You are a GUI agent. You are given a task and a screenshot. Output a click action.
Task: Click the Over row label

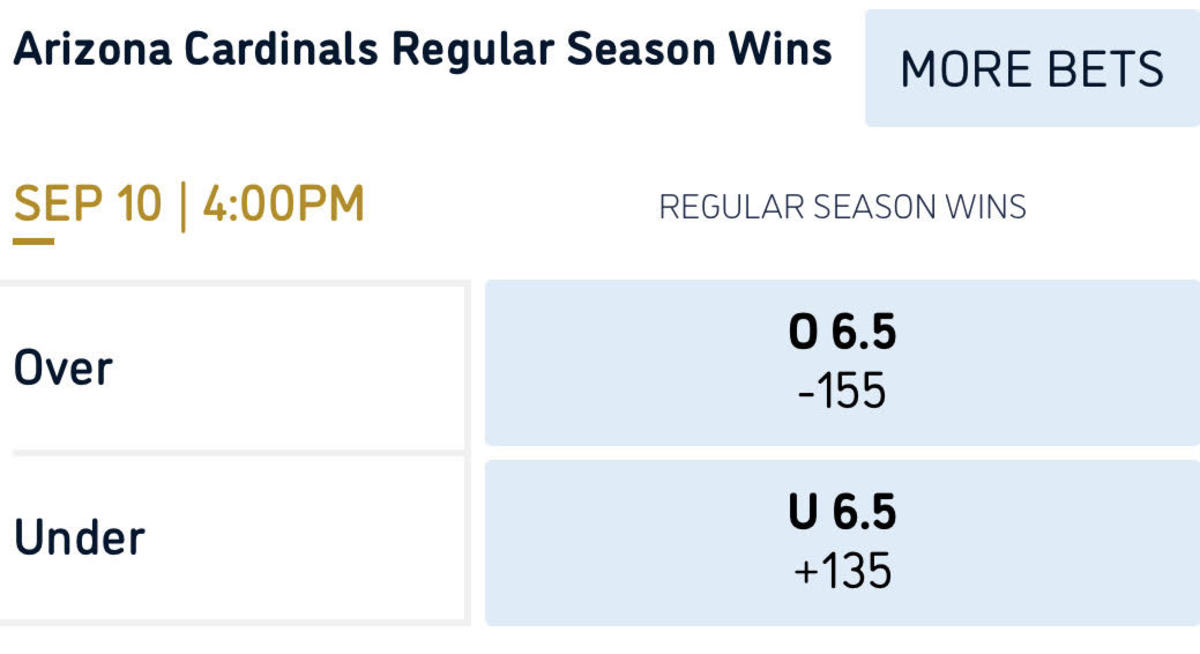pos(63,367)
